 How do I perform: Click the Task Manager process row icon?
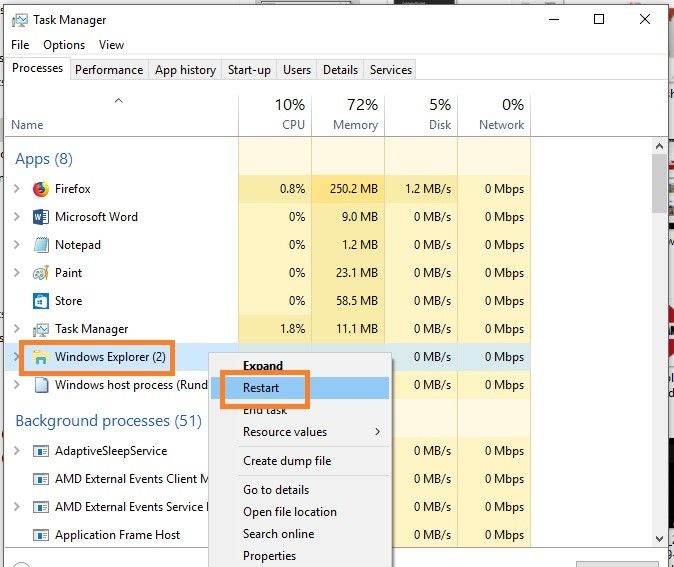(41, 329)
